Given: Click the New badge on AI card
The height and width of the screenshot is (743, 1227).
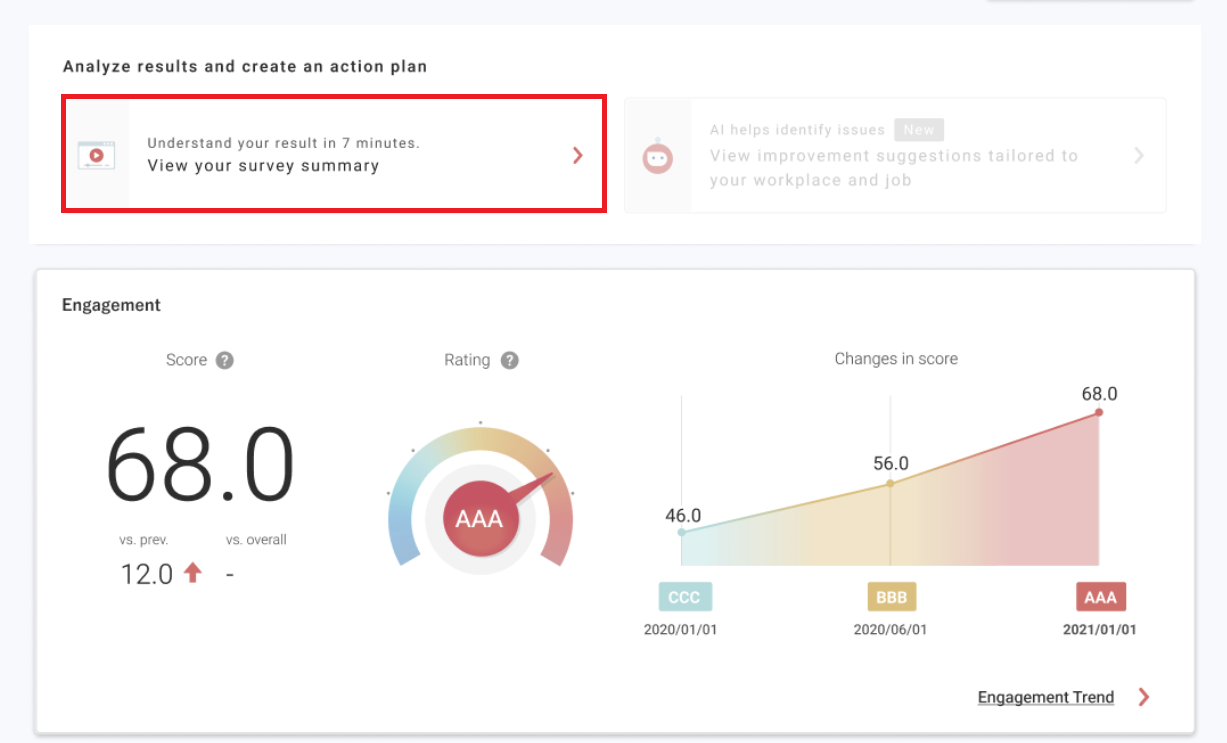Looking at the screenshot, I should point(919,130).
